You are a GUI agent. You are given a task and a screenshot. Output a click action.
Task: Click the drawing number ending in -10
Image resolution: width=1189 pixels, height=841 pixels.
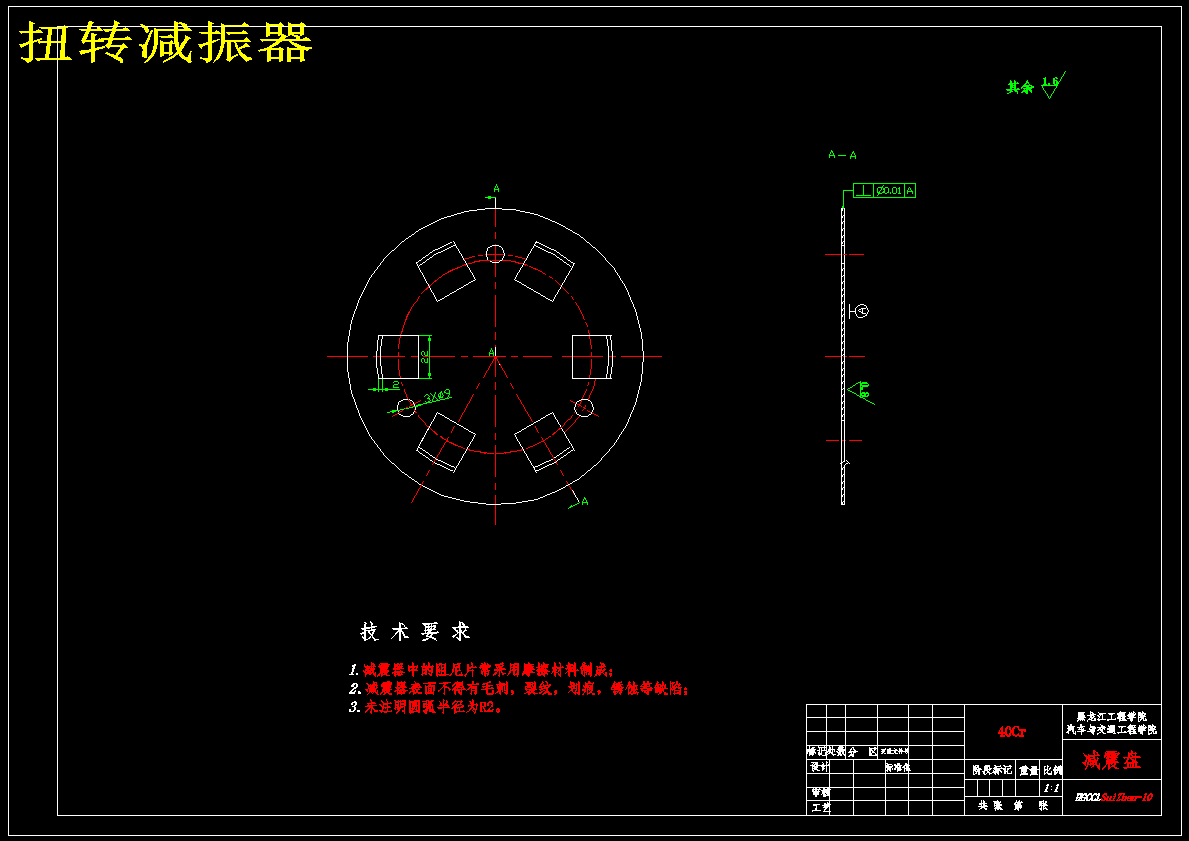click(1115, 797)
